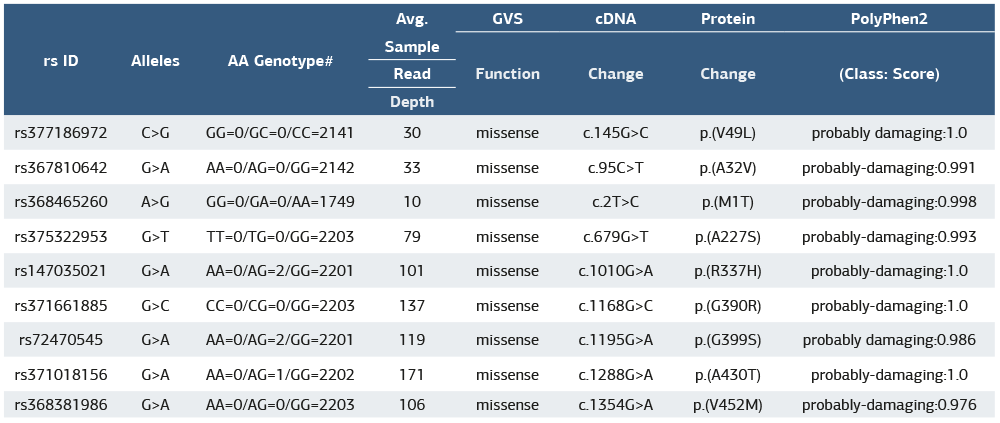1000x423 pixels.
Task: Select rs368465260 in the table
Action: (61, 201)
